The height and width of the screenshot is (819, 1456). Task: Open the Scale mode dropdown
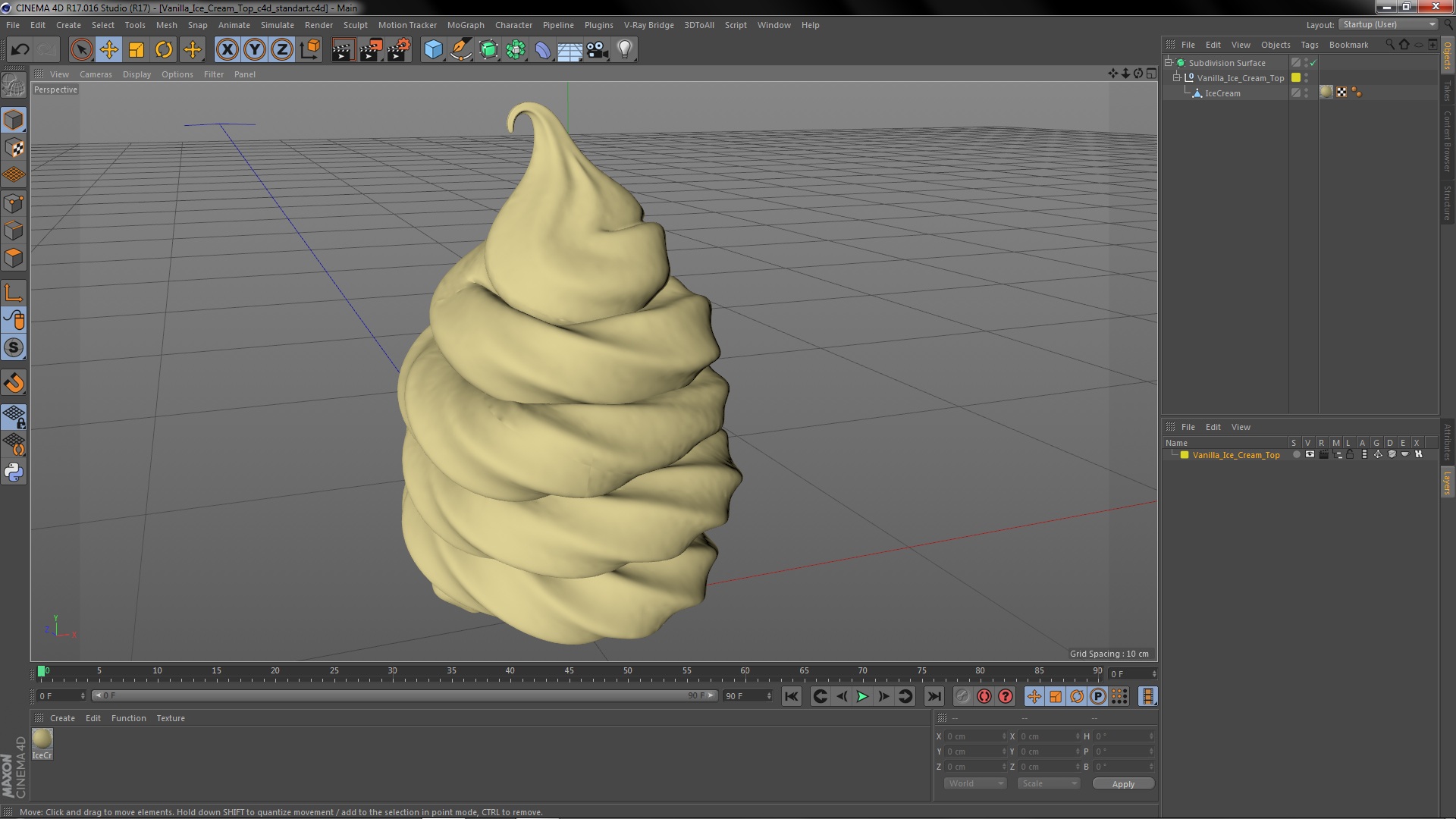pyautogui.click(x=1049, y=783)
